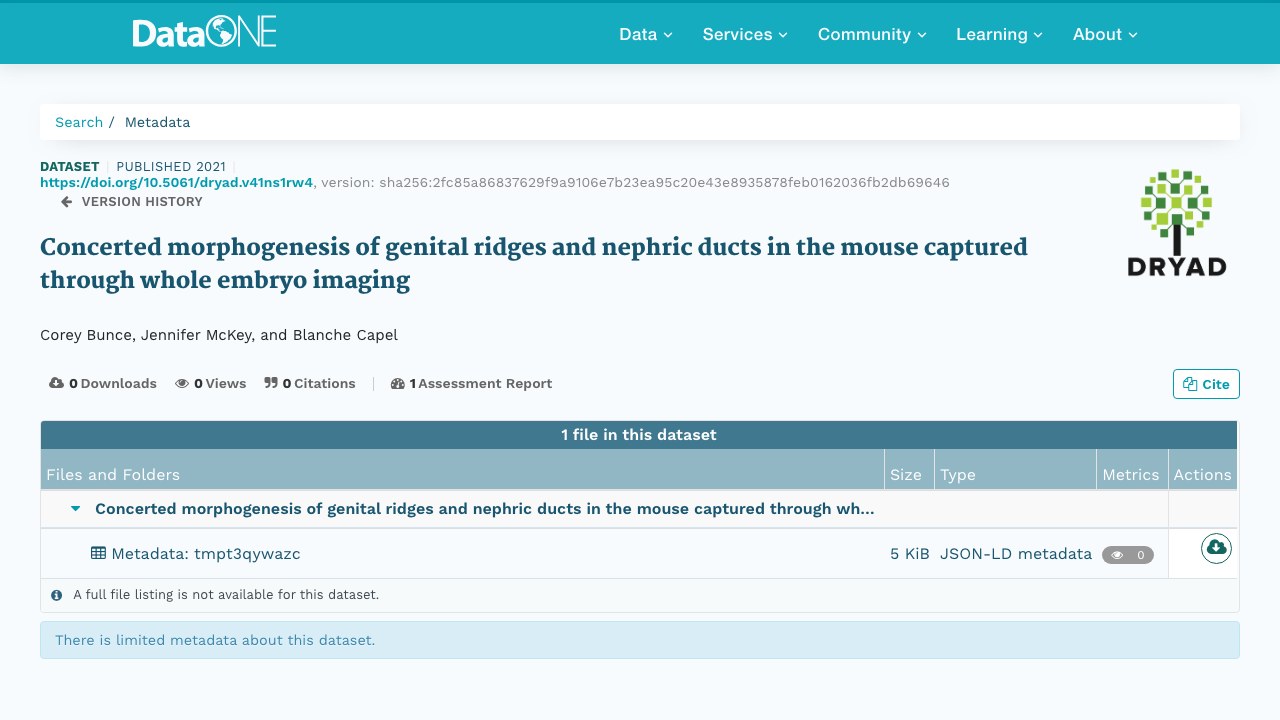Click the DataONE logo
The image size is (1280, 720).
click(x=204, y=33)
